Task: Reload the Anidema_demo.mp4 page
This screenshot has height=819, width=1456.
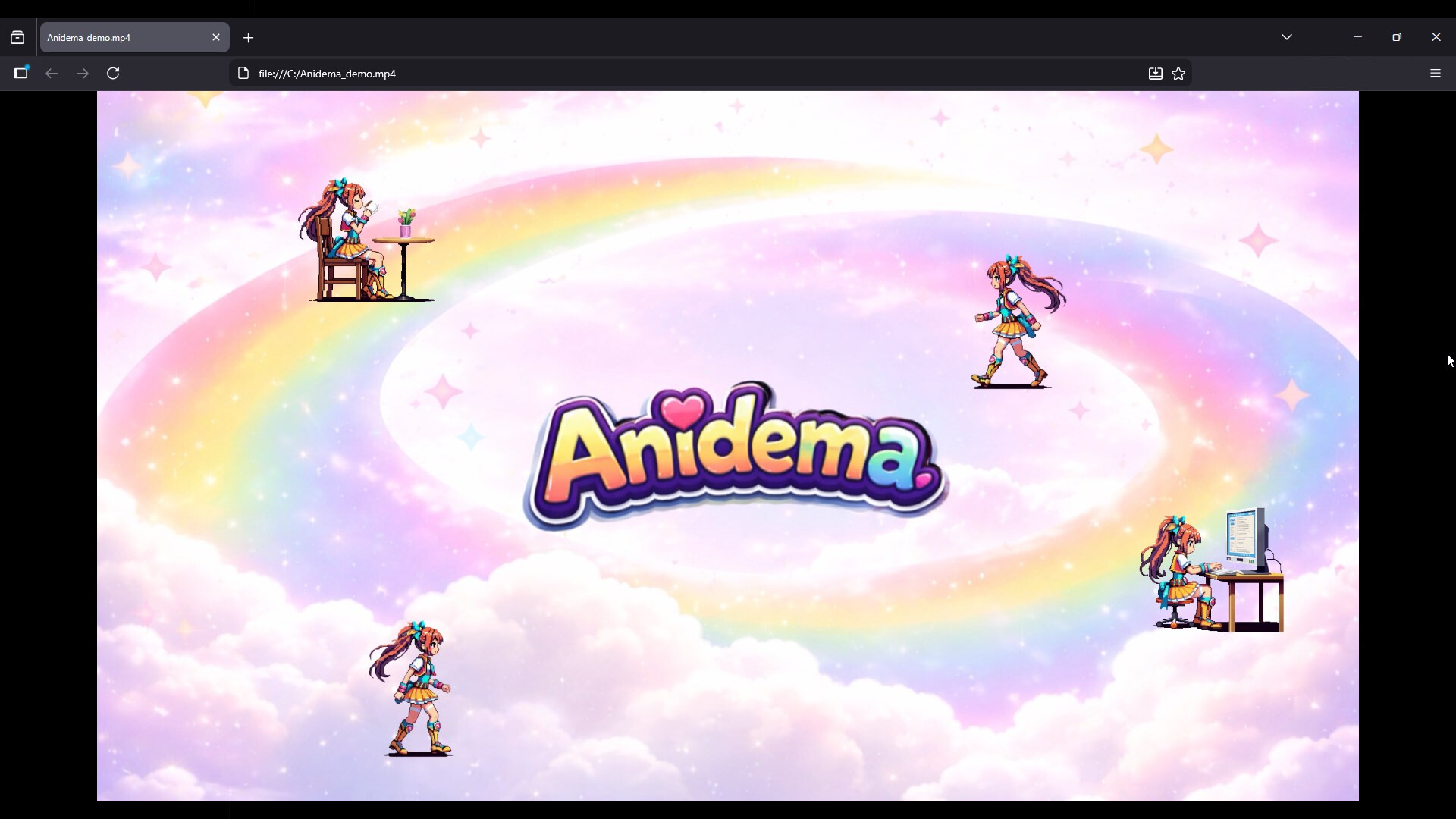Action: [x=112, y=73]
